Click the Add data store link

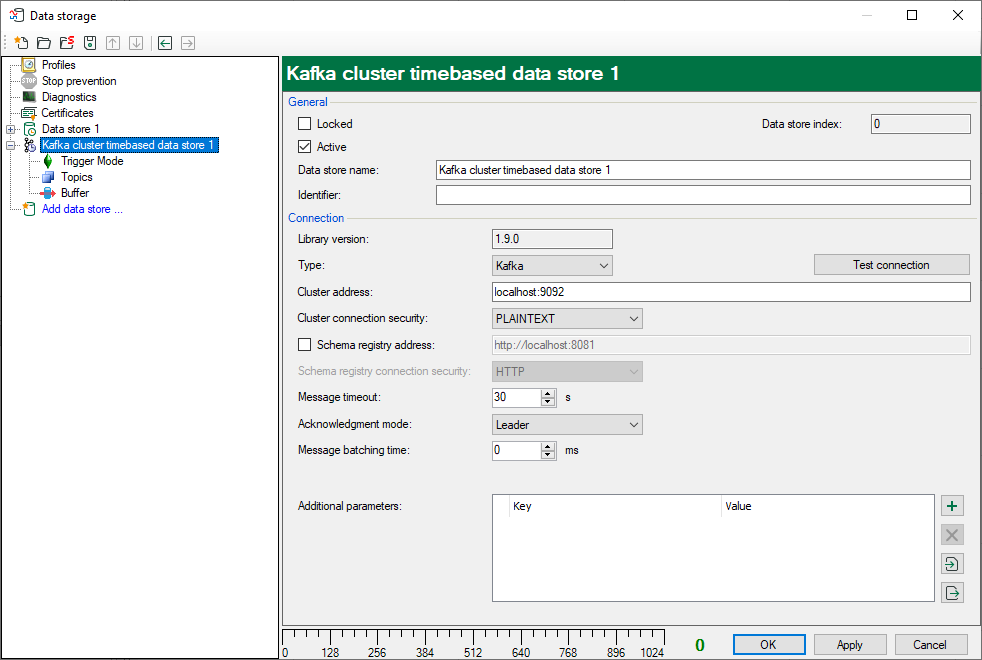click(x=82, y=209)
